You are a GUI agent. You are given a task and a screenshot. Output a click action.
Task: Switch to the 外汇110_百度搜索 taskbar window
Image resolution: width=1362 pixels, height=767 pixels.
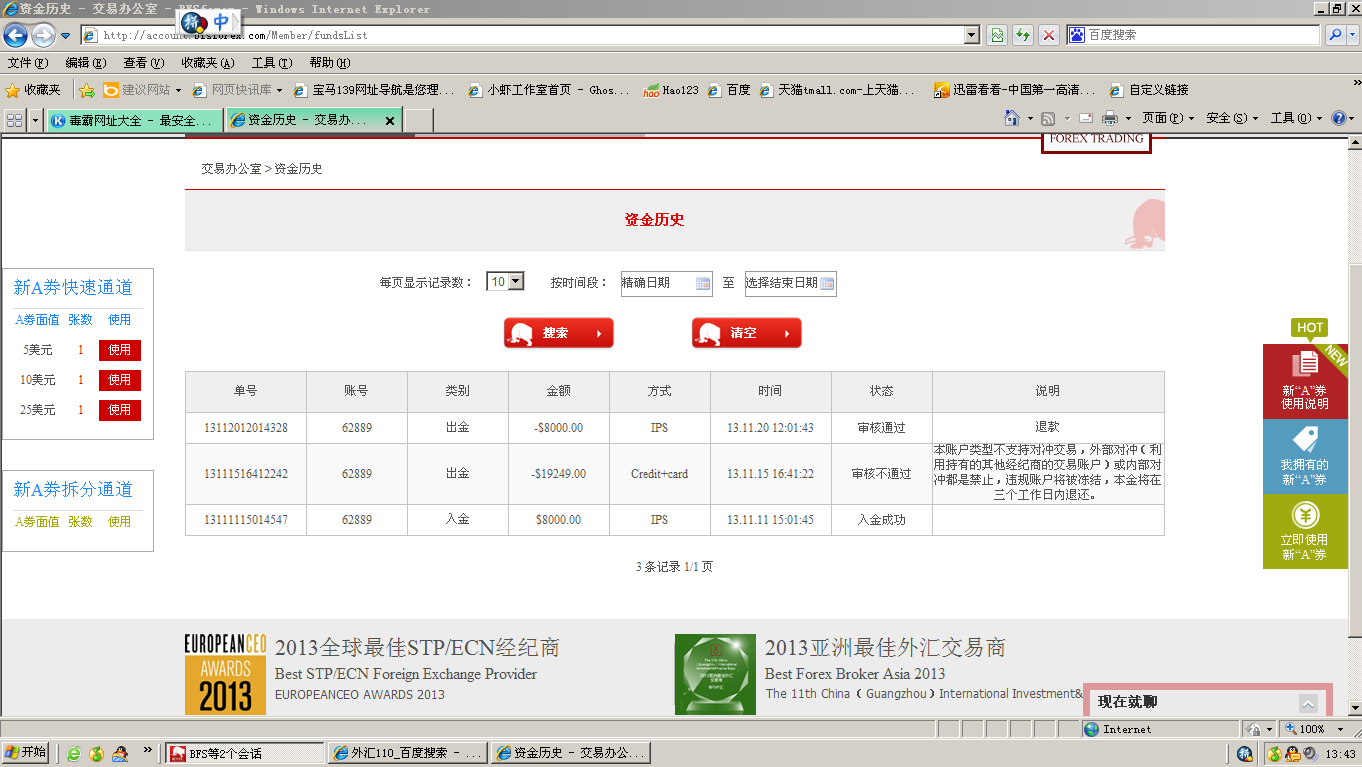coord(408,753)
